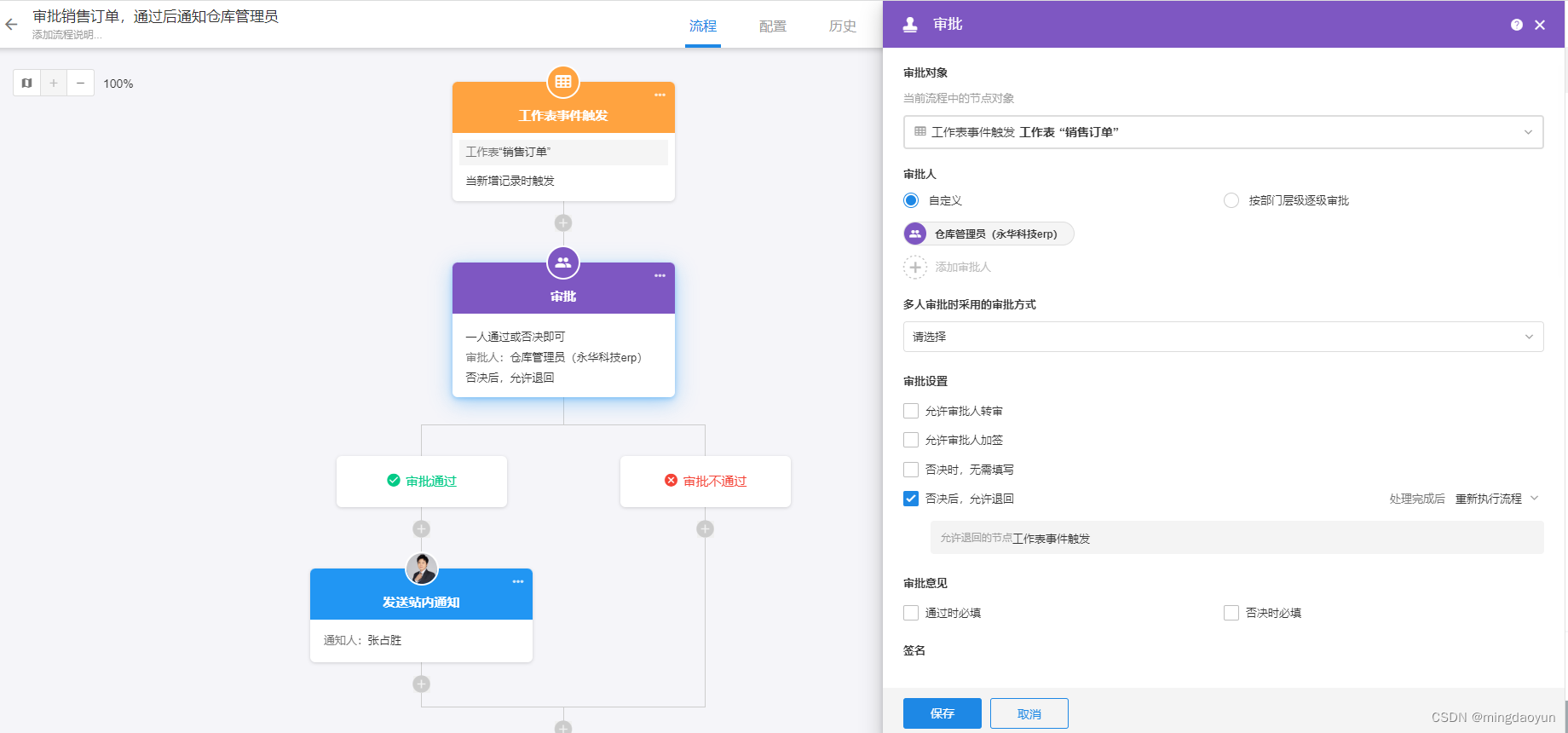Click the 仓库管理员 role avatar icon
The height and width of the screenshot is (733, 1568).
(915, 234)
